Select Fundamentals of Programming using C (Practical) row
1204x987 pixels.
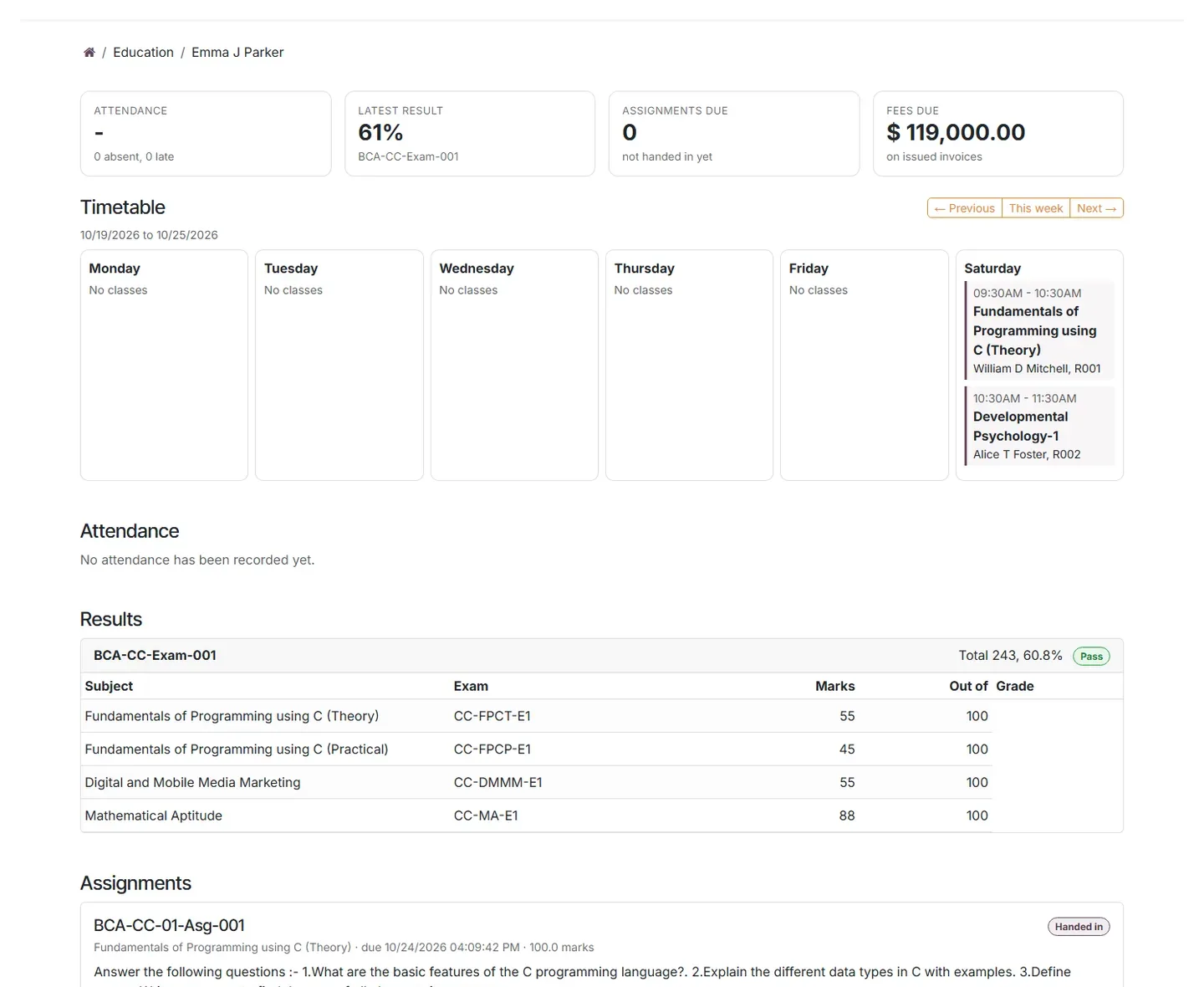click(537, 749)
